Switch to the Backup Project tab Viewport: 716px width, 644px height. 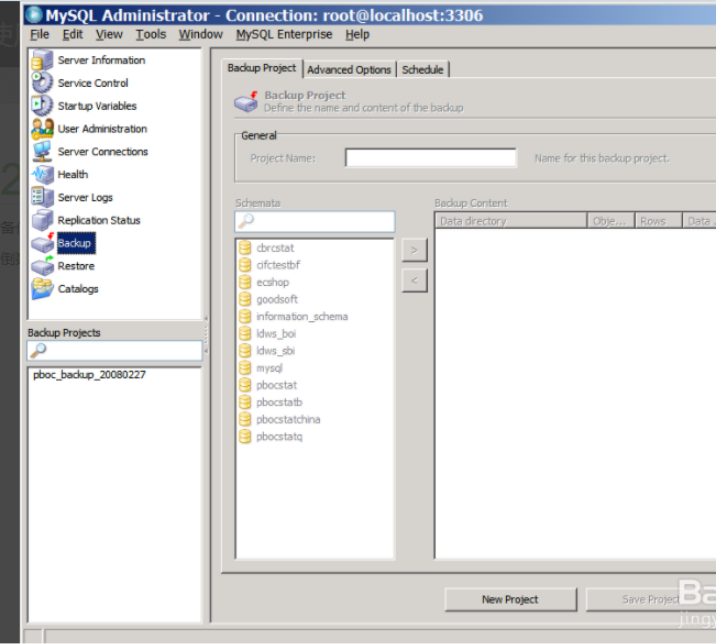coord(262,68)
